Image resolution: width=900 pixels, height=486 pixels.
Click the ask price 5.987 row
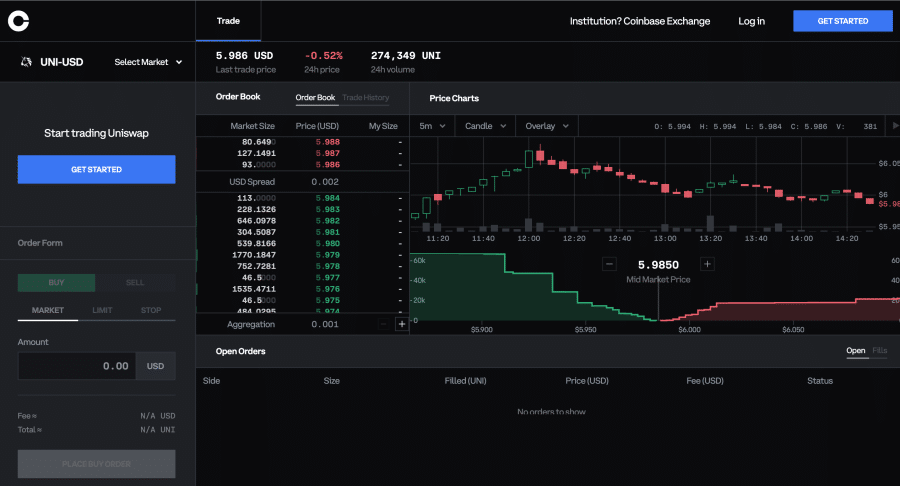coord(302,153)
